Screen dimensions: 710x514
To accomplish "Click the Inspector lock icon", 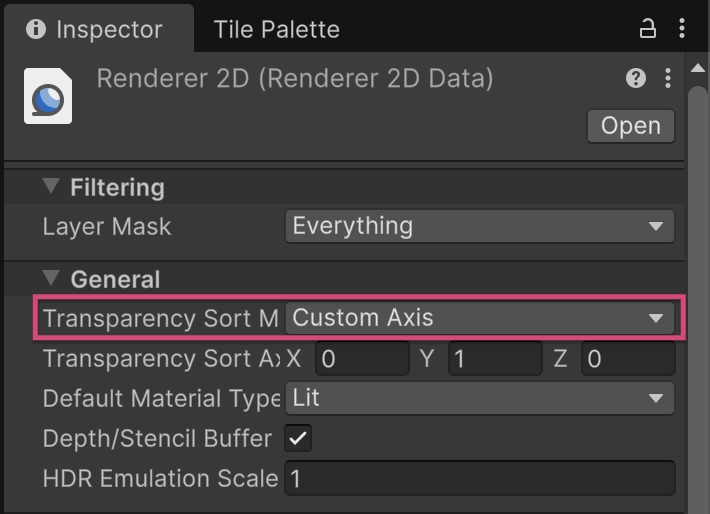I will click(x=647, y=28).
